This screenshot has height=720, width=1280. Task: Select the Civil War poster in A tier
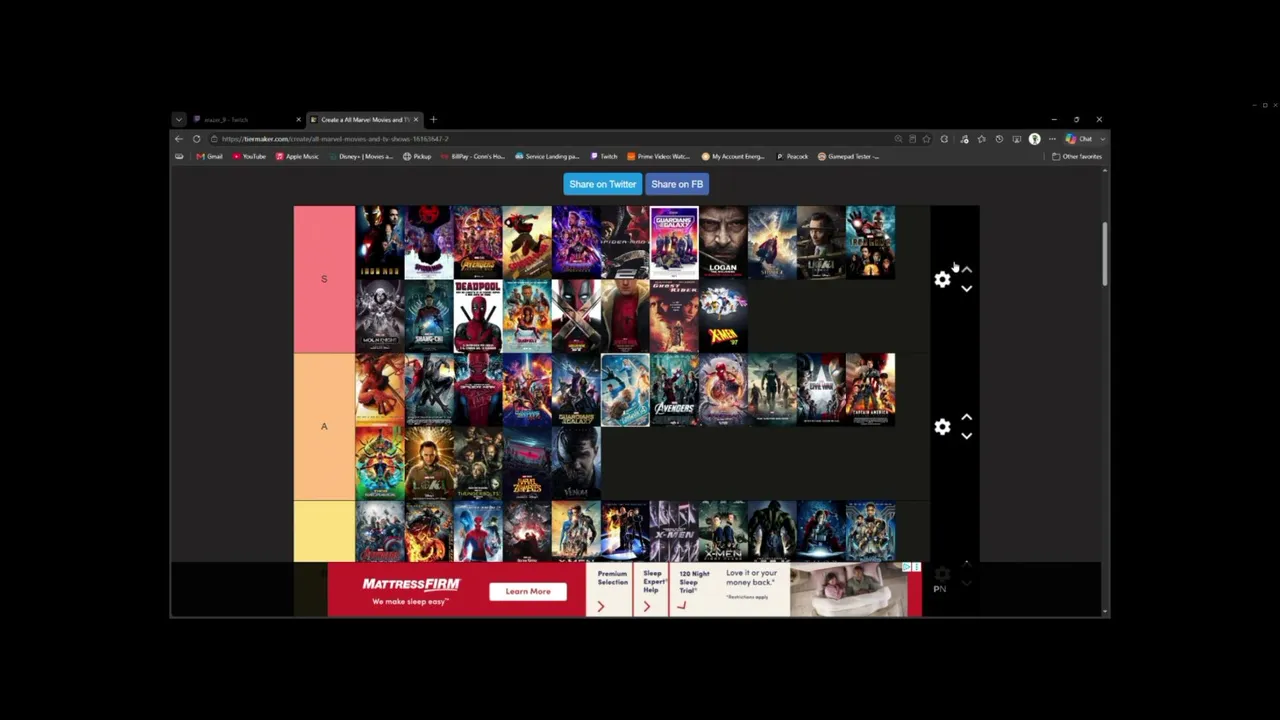pyautogui.click(x=821, y=390)
